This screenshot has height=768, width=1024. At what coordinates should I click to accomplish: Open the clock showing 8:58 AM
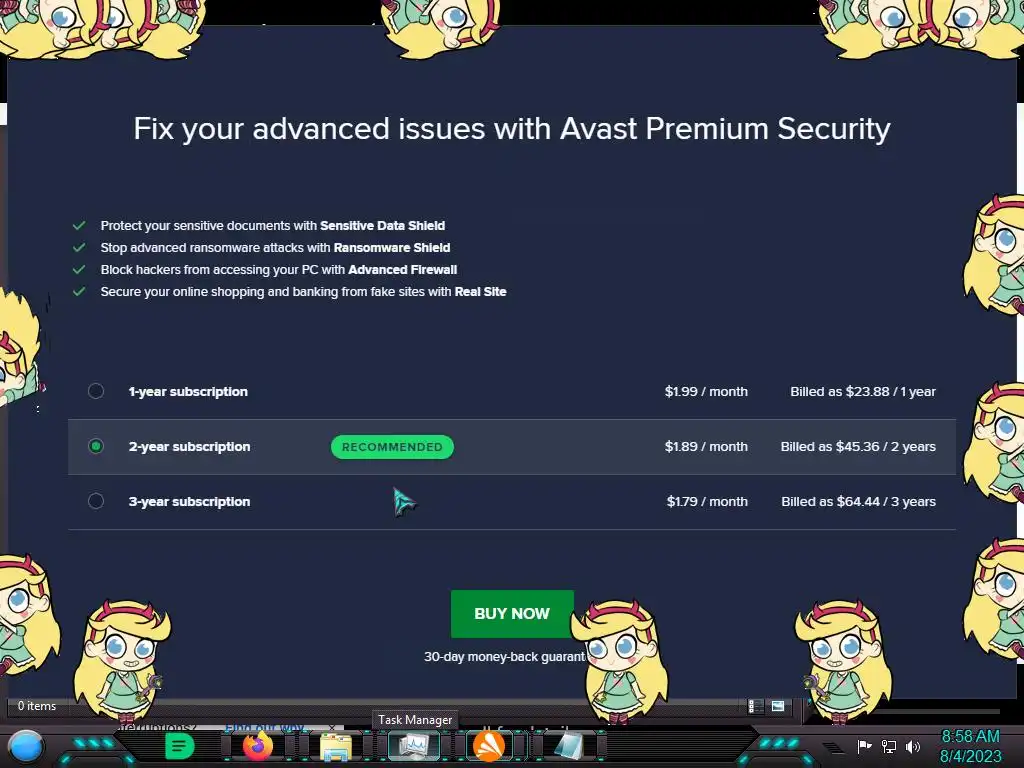pyautogui.click(x=969, y=746)
